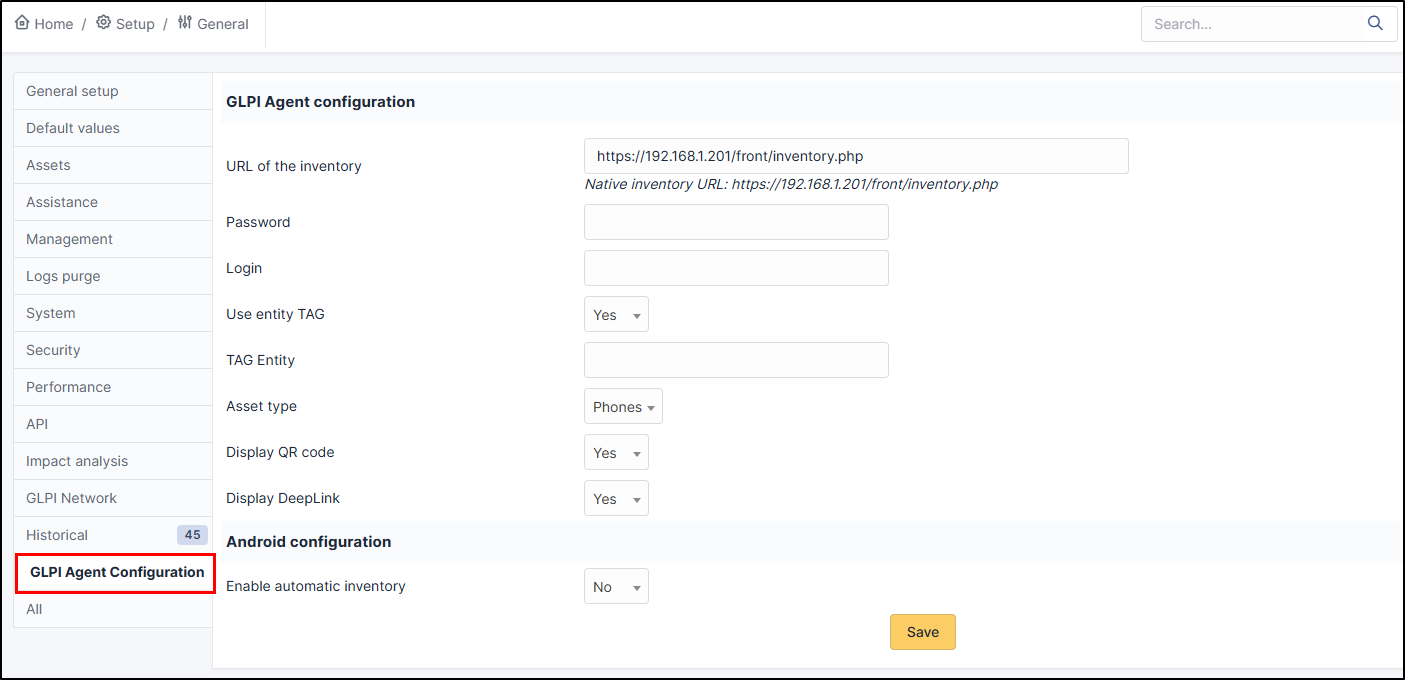
Task: Click the Home icon in breadcrumb
Action: click(x=22, y=23)
